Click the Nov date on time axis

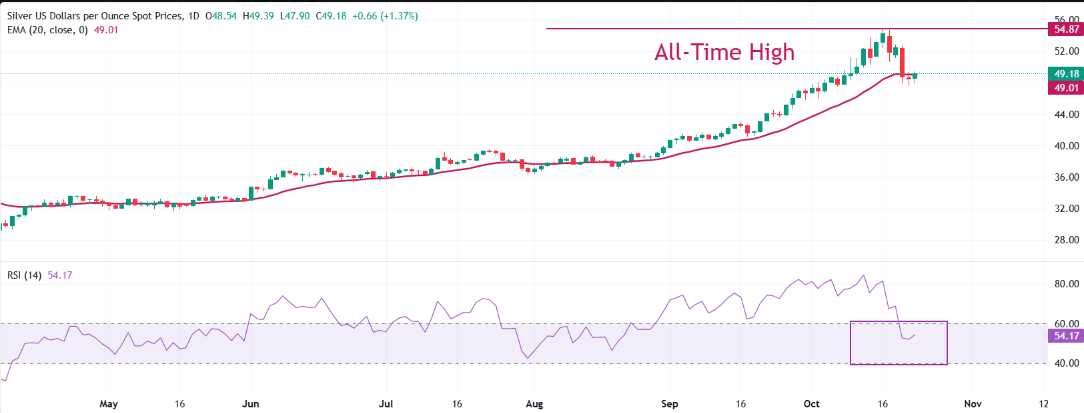pos(971,404)
